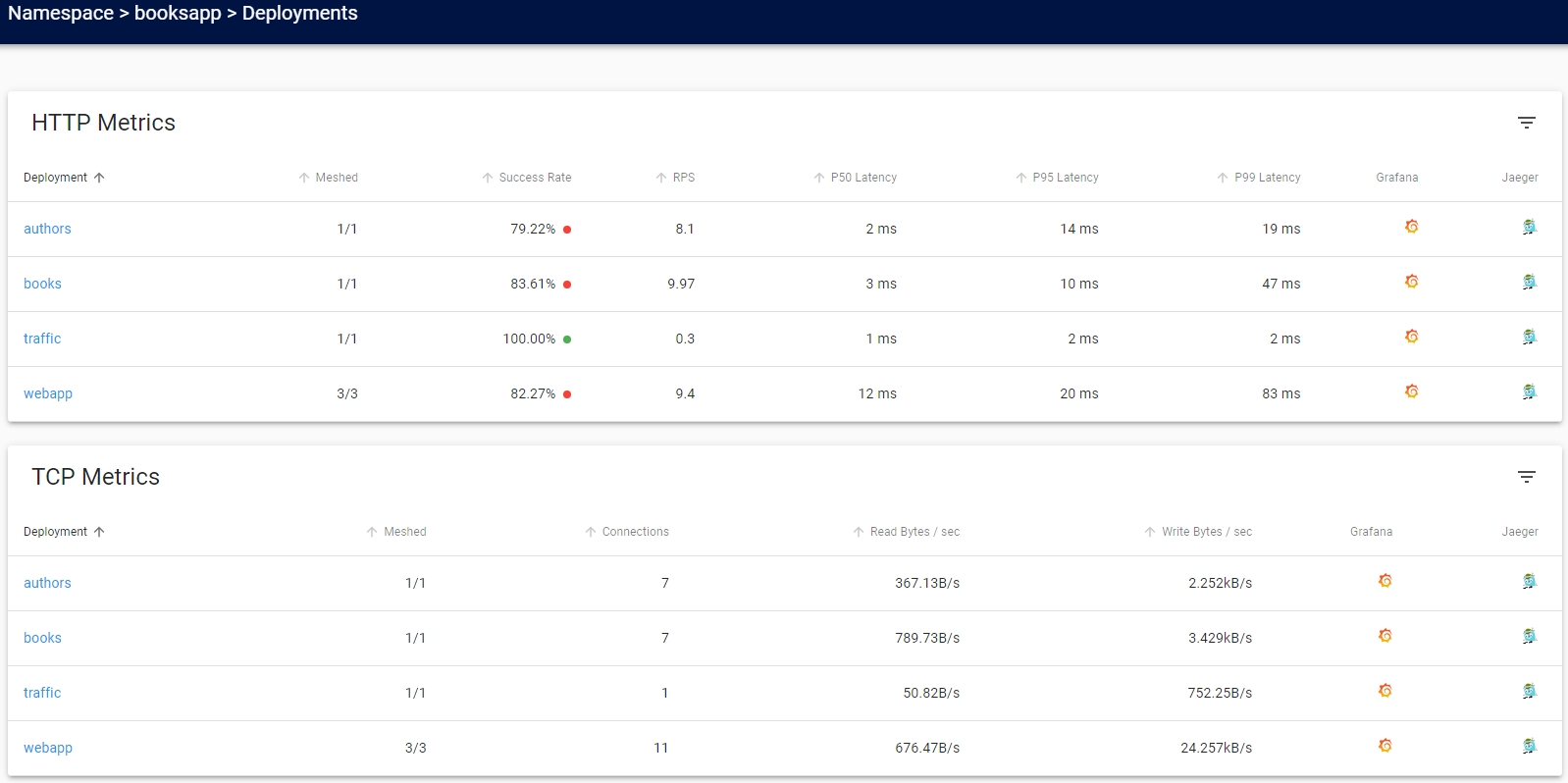Open filter for HTTP Metrics table
Image resolution: width=1568 pixels, height=783 pixels.
point(1526,123)
